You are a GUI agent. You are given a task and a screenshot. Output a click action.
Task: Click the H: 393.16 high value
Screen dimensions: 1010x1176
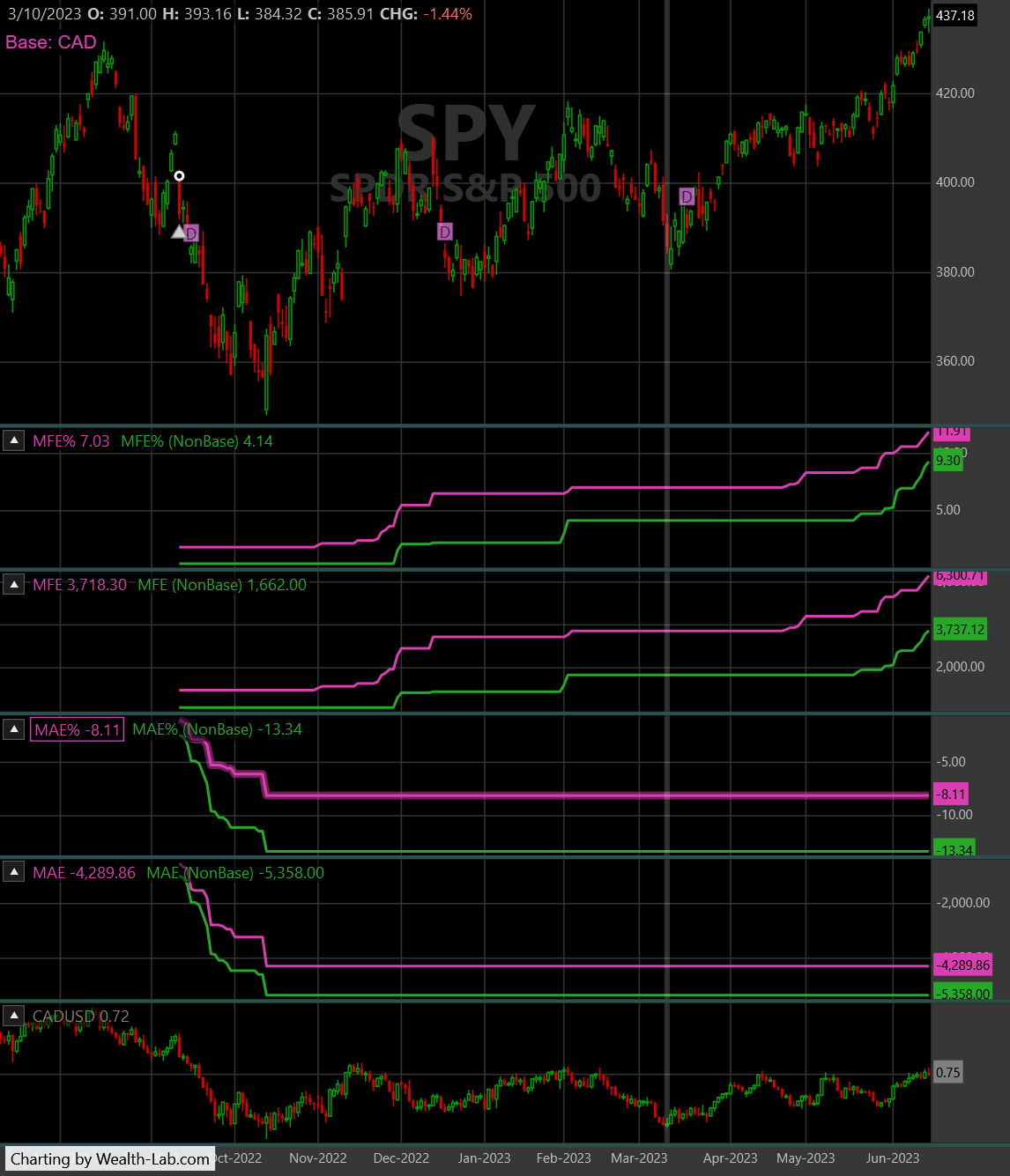(x=197, y=14)
